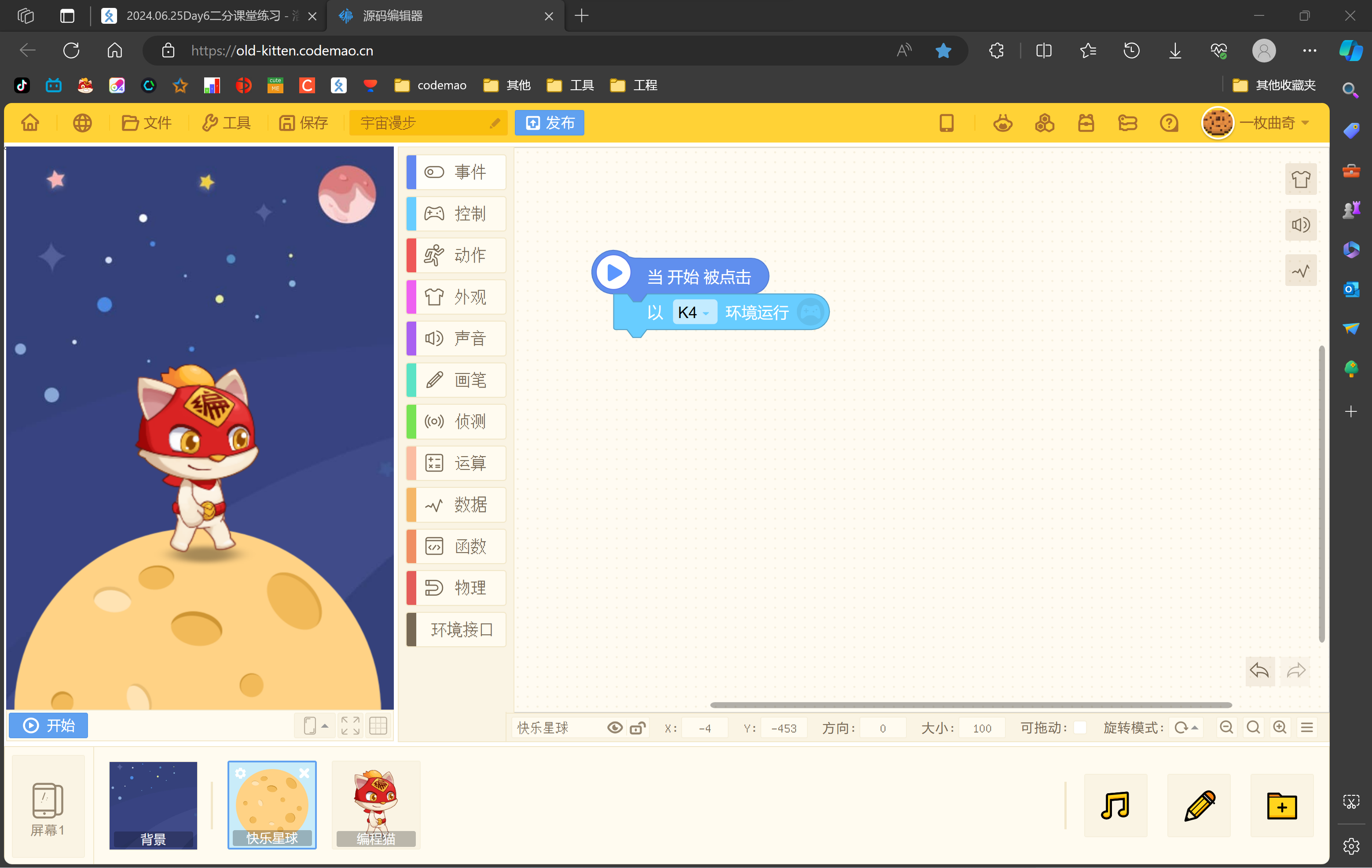Toggle browser split screen view
The height and width of the screenshot is (868, 1372).
click(x=1044, y=51)
